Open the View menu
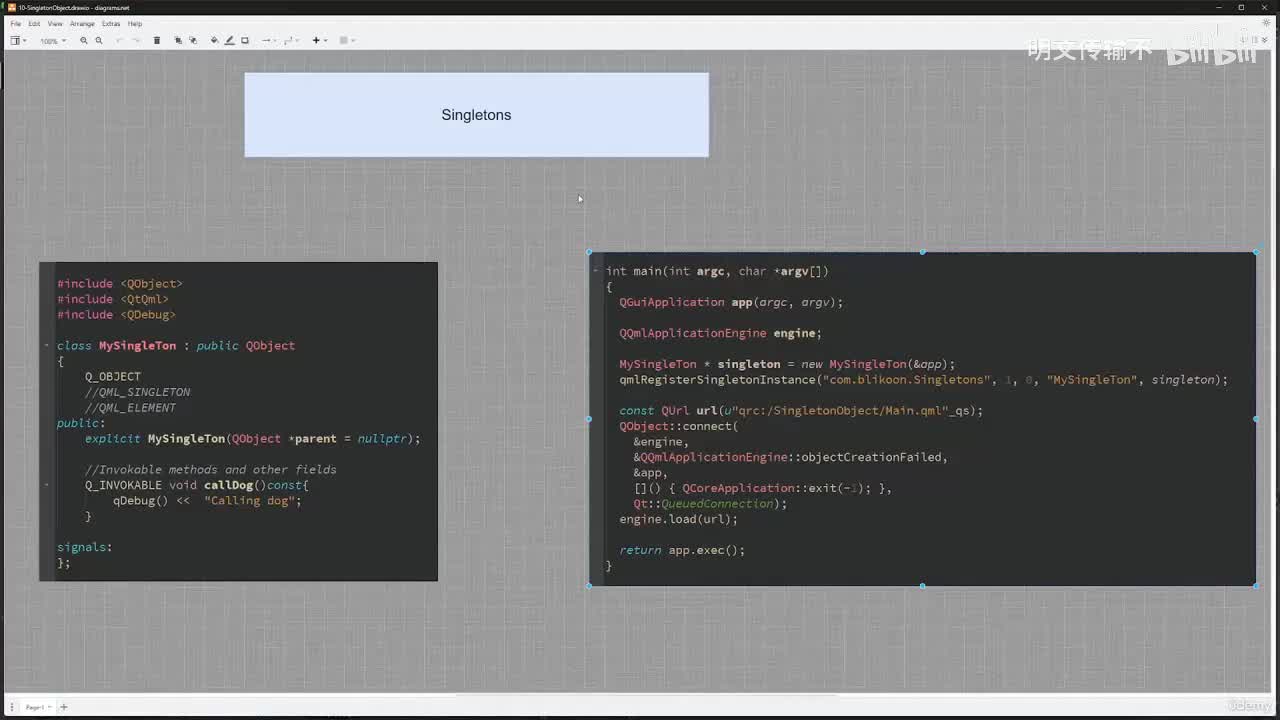 coord(55,23)
